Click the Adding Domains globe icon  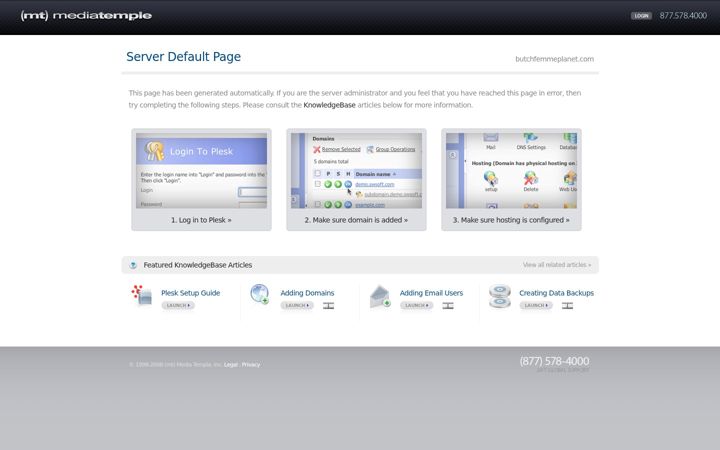pyautogui.click(x=260, y=294)
